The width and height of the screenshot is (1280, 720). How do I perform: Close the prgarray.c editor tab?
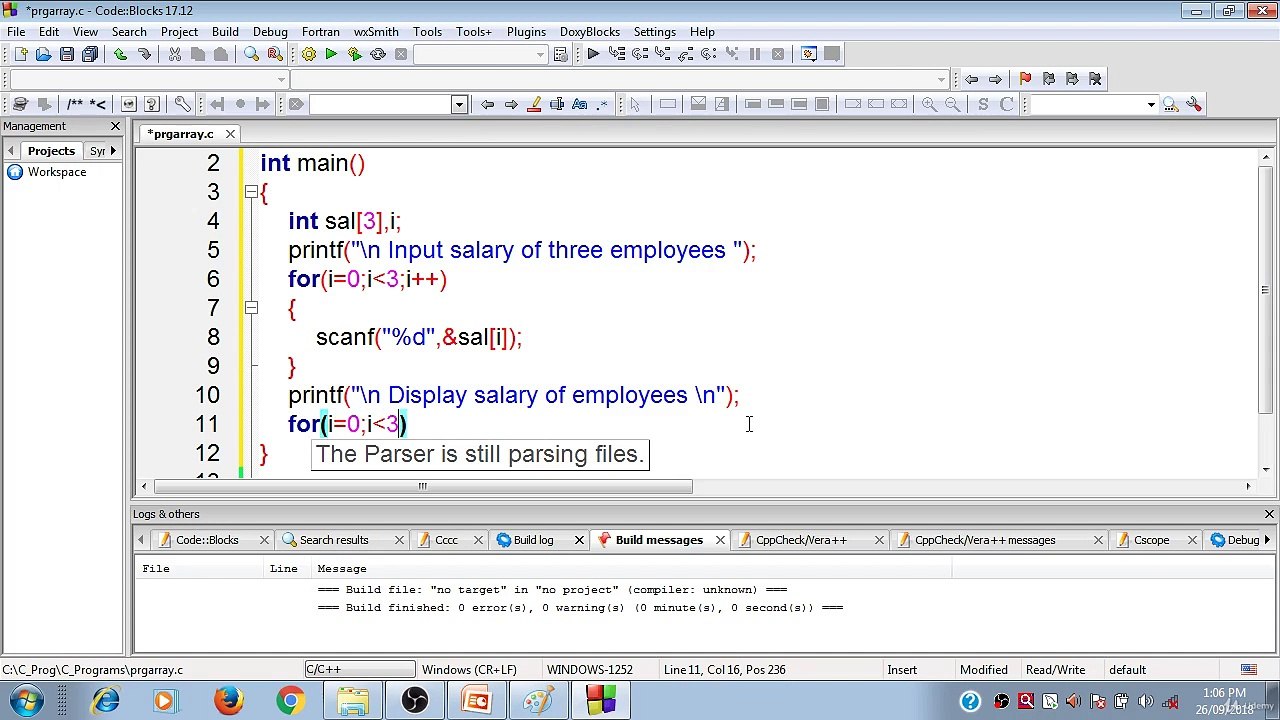click(230, 134)
